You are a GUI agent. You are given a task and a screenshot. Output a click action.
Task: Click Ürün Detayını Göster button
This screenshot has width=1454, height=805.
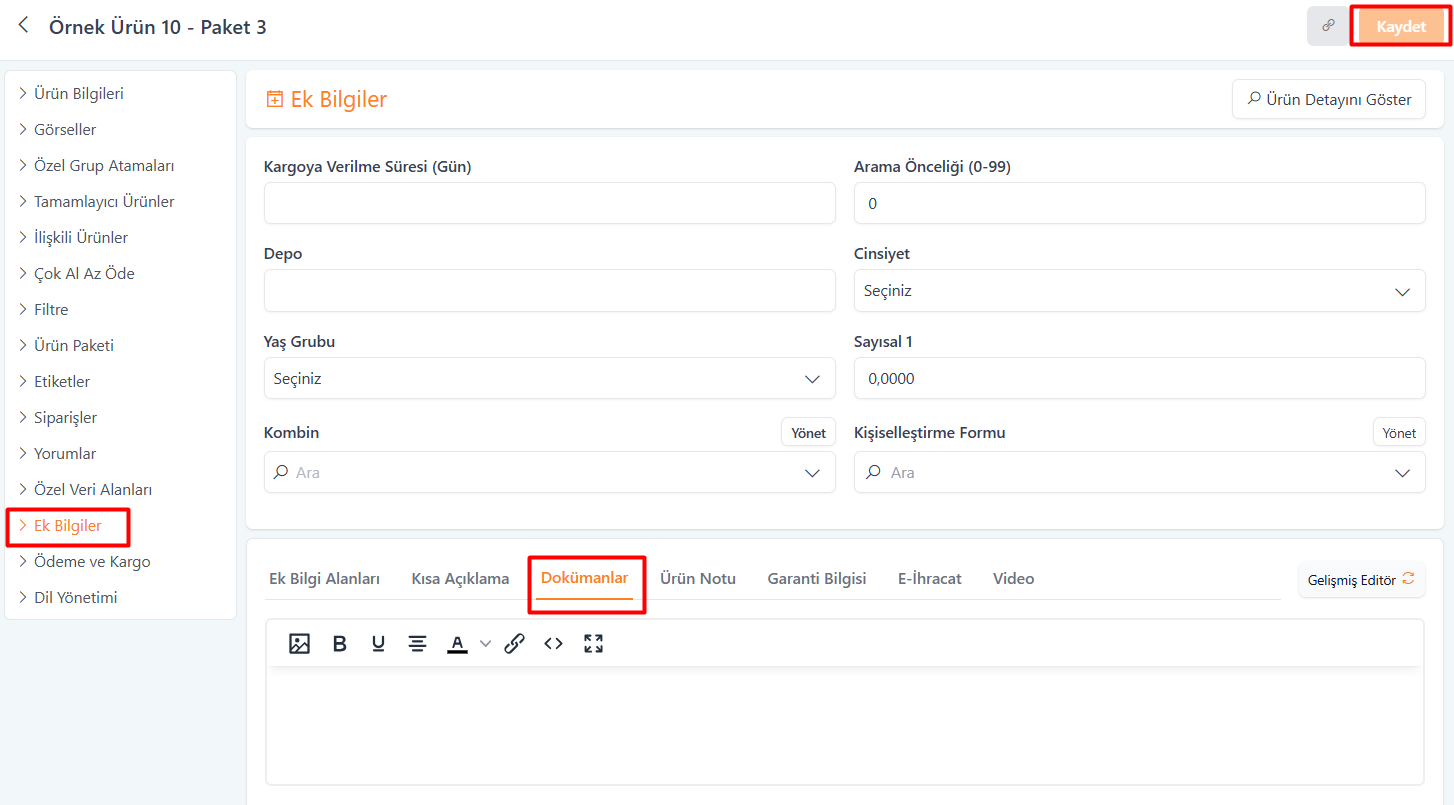click(x=1328, y=99)
